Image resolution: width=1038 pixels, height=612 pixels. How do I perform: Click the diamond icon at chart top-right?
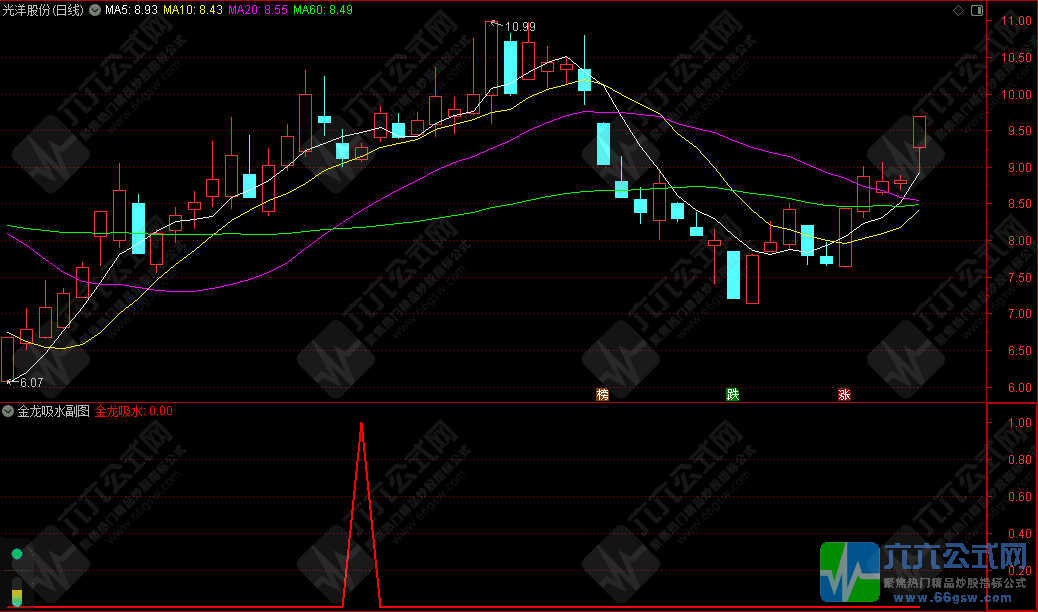pyautogui.click(x=958, y=10)
